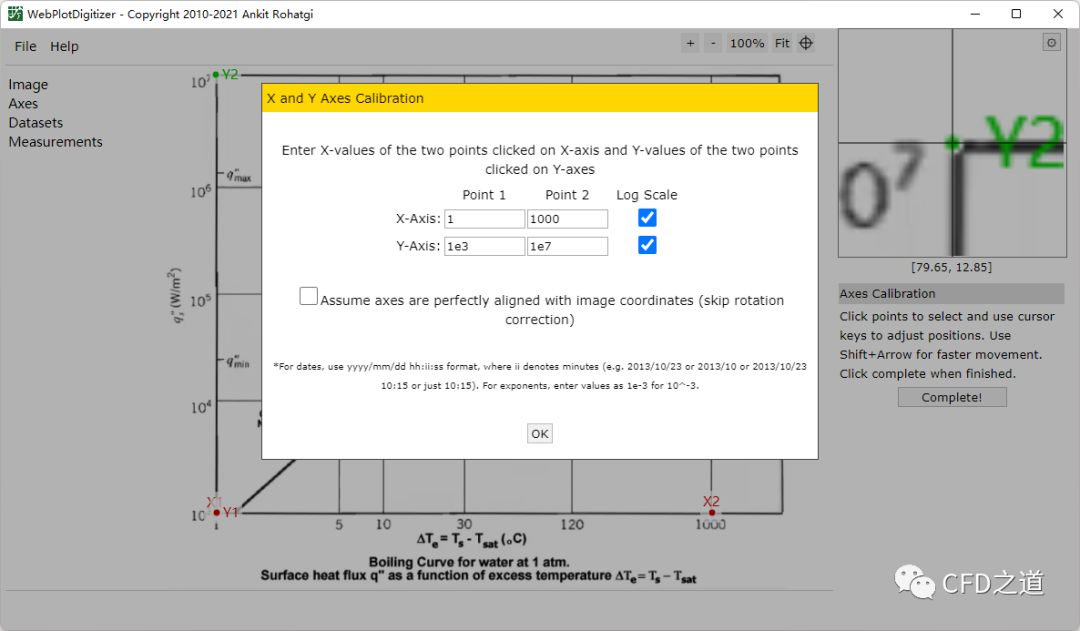Image resolution: width=1080 pixels, height=631 pixels.
Task: Expand the Datasets sidebar item
Action: [36, 123]
